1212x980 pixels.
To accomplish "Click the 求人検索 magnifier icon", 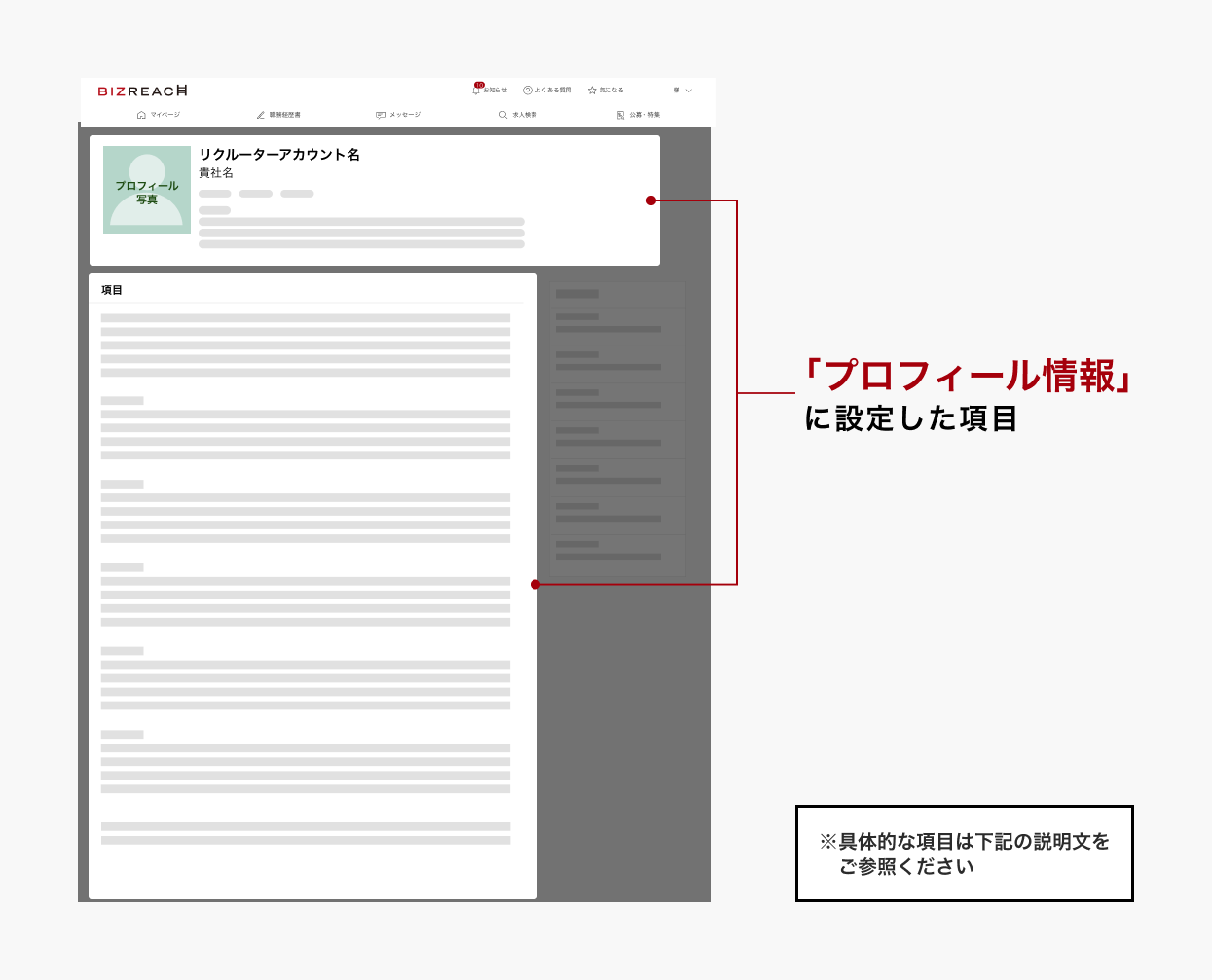I will click(503, 115).
